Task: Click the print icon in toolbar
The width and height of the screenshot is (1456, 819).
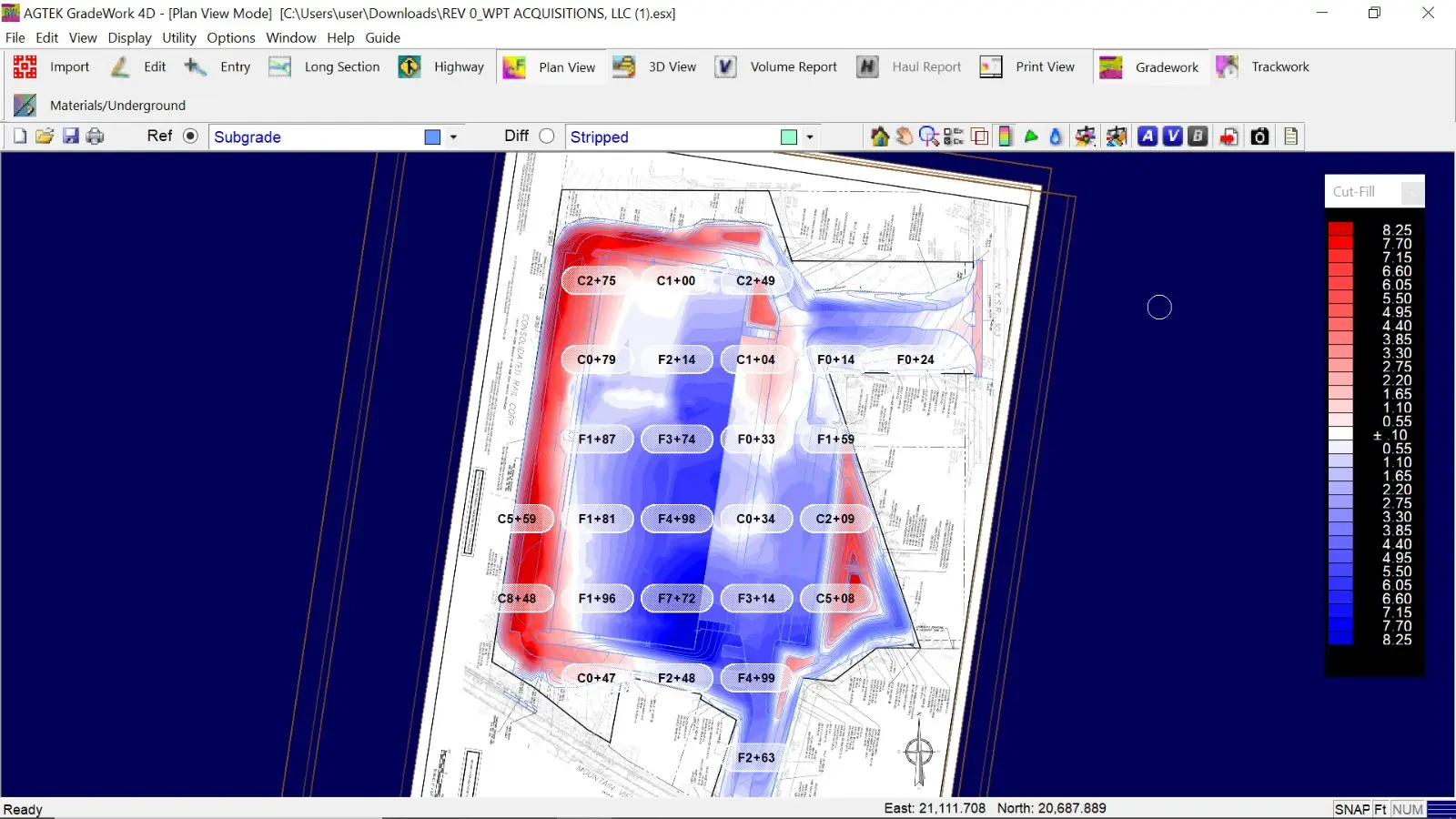Action: point(95,136)
